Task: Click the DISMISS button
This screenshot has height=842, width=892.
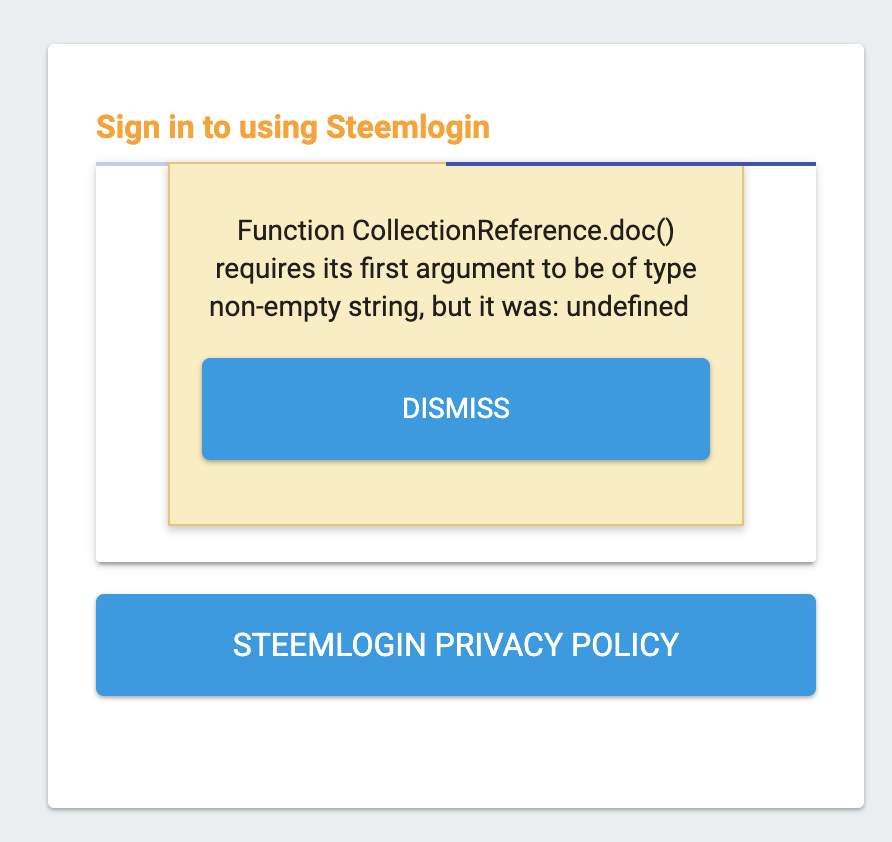Action: click(455, 409)
